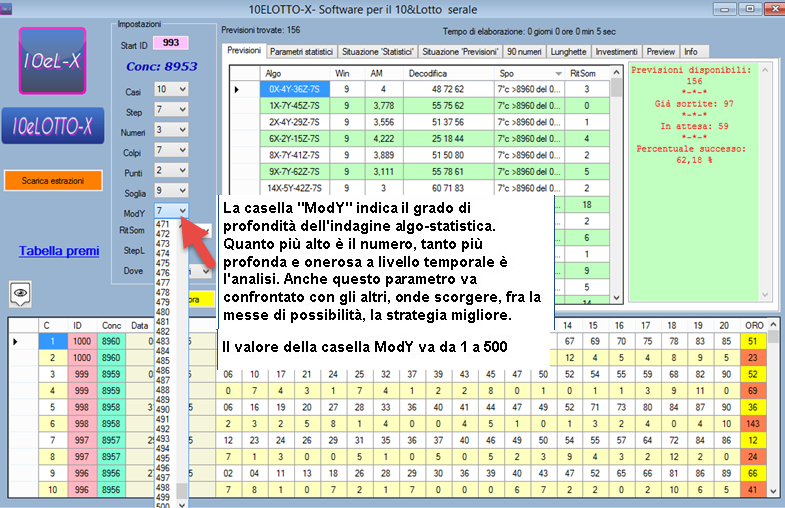
Task: Minimize the 10ELOTTO-X window
Action: (724, 9)
